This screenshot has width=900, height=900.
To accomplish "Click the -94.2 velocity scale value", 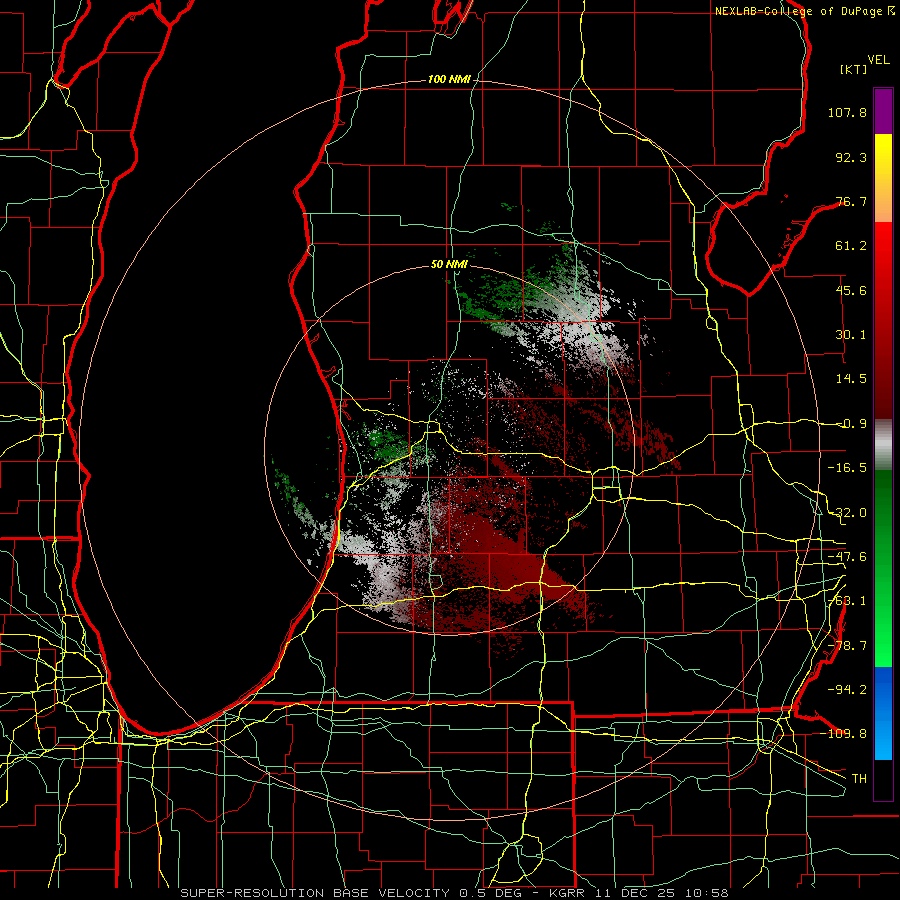I will pyautogui.click(x=847, y=689).
